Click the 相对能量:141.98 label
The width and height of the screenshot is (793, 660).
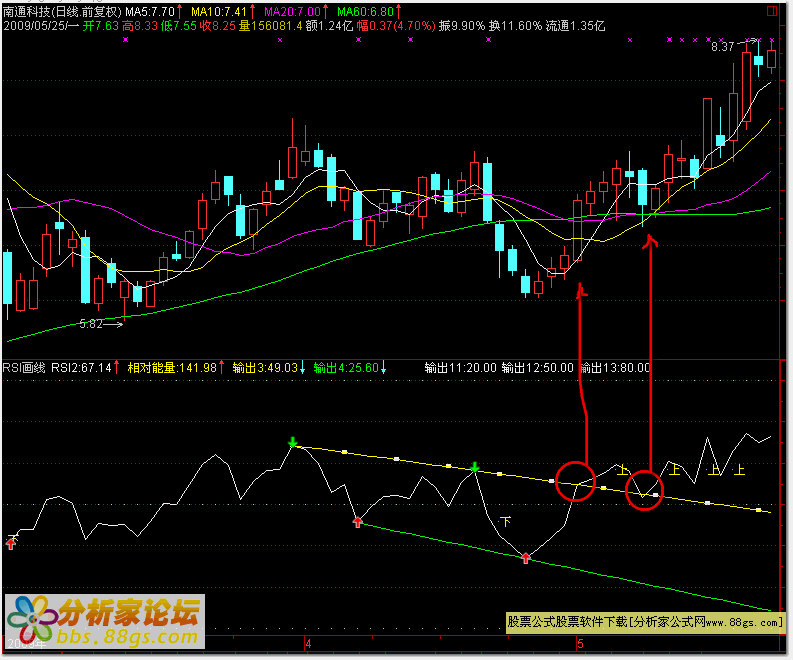[172, 368]
